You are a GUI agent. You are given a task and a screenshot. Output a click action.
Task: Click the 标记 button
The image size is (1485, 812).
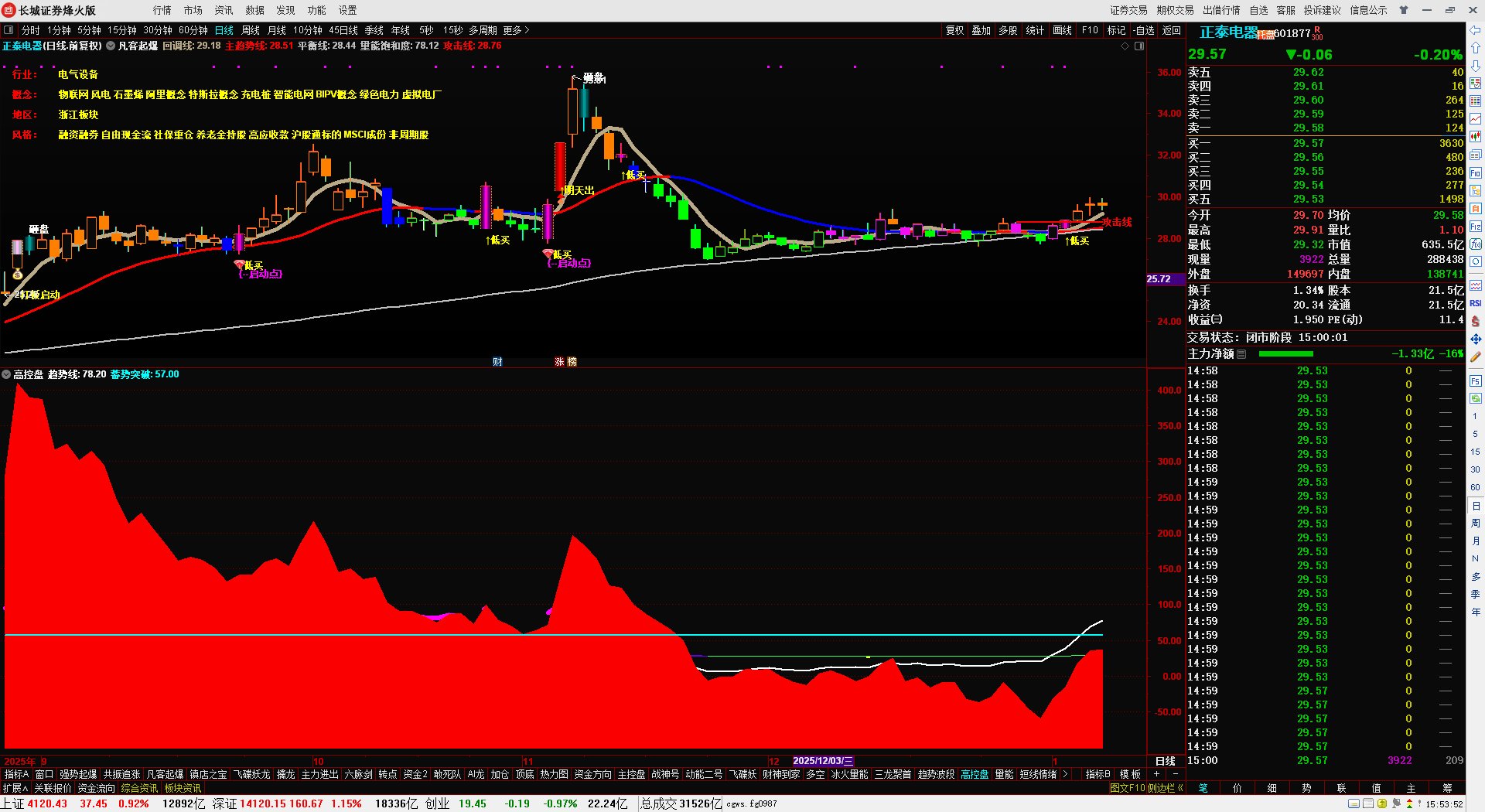[x=1116, y=30]
